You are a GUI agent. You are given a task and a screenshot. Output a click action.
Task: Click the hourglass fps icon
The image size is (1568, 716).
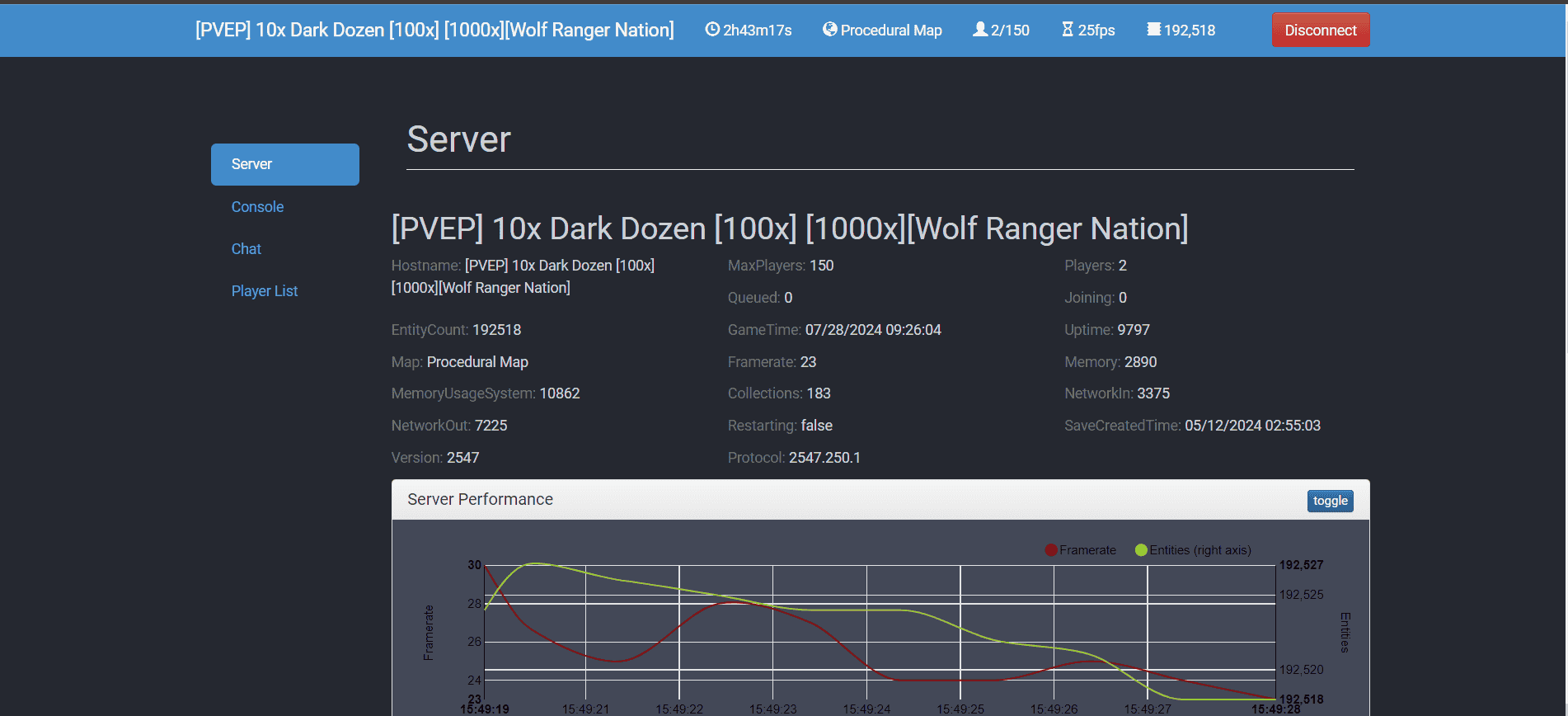click(x=1068, y=30)
